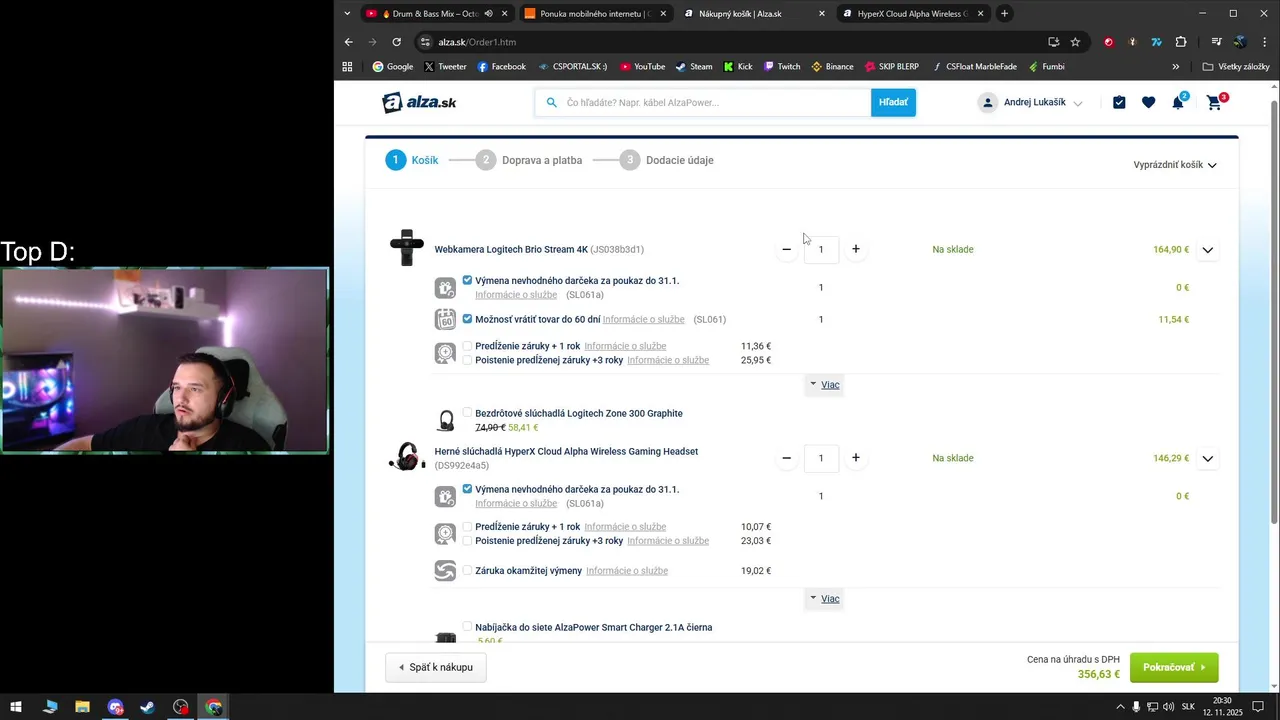Screen dimensions: 1280x720
Task: Open the browser tab search dropdown arrow
Action: point(347,14)
